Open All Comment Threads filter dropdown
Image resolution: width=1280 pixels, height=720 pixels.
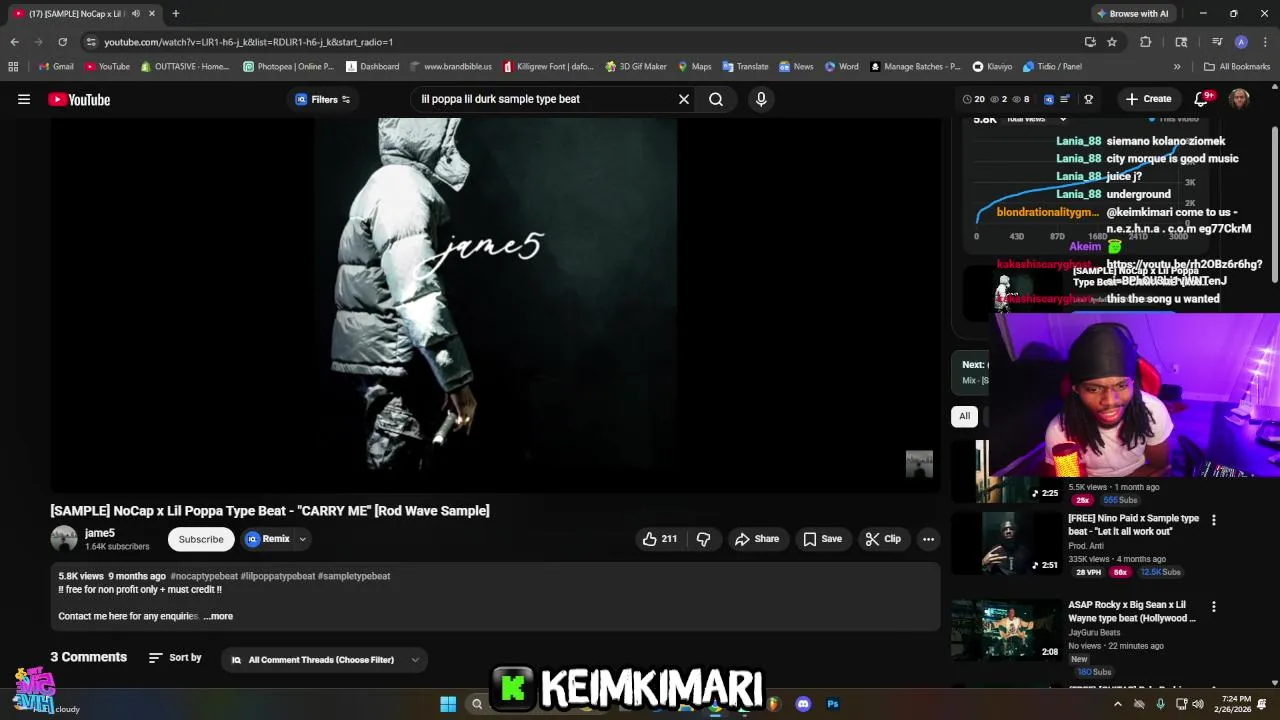click(325, 660)
